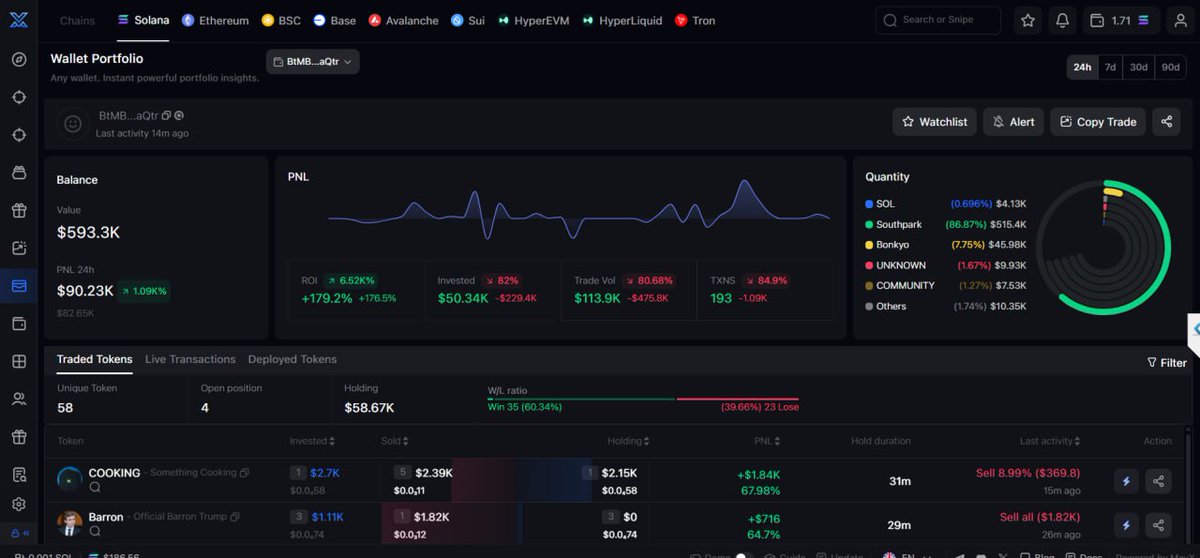Switch to Solana chain tab

[x=143, y=20]
